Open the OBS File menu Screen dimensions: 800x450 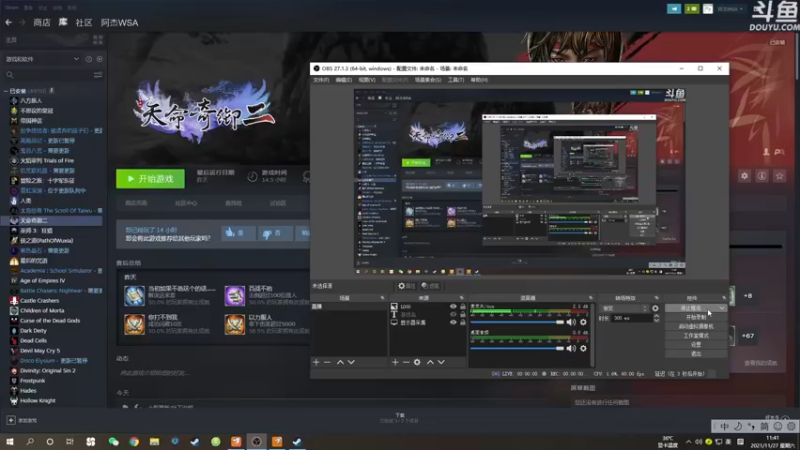tap(321, 80)
